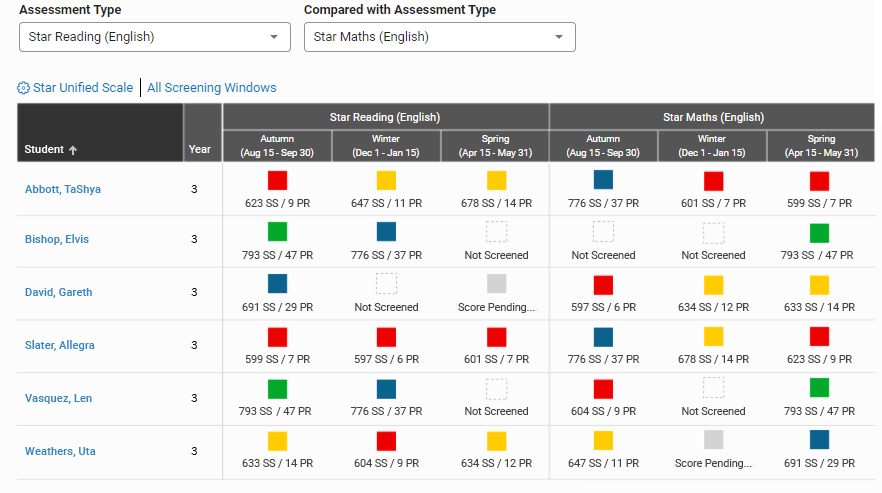Click Bishop's empty Maths Winter box
This screenshot has height=493, width=882.
(x=714, y=233)
